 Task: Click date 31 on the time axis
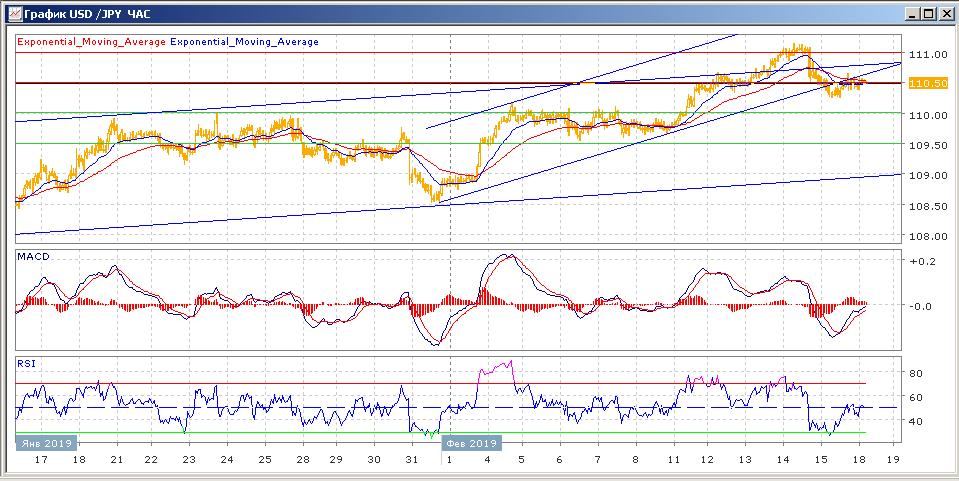(413, 460)
